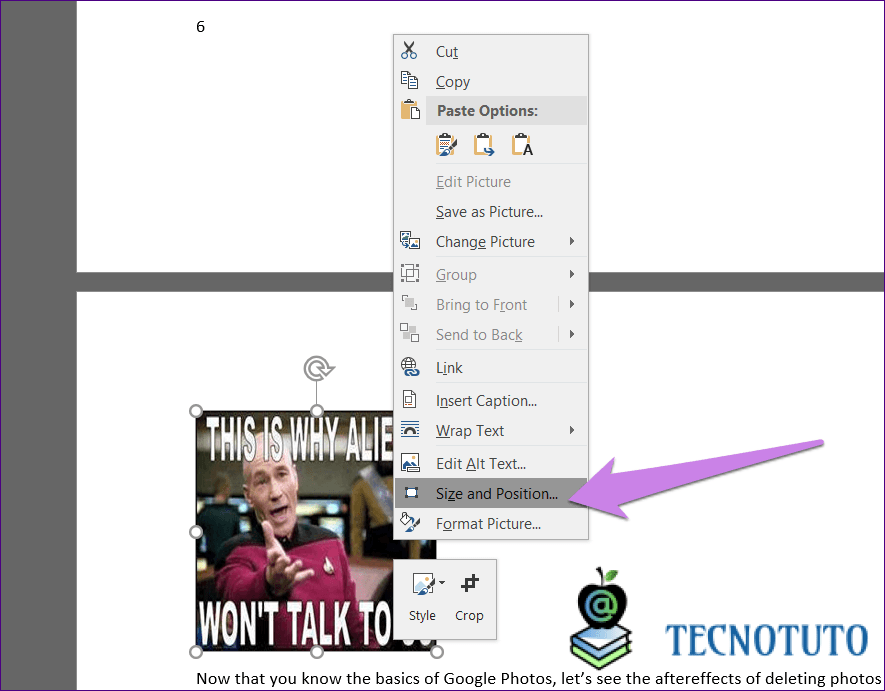Choose Keep Source Formatting paste icon
This screenshot has width=885, height=691.
[x=446, y=145]
